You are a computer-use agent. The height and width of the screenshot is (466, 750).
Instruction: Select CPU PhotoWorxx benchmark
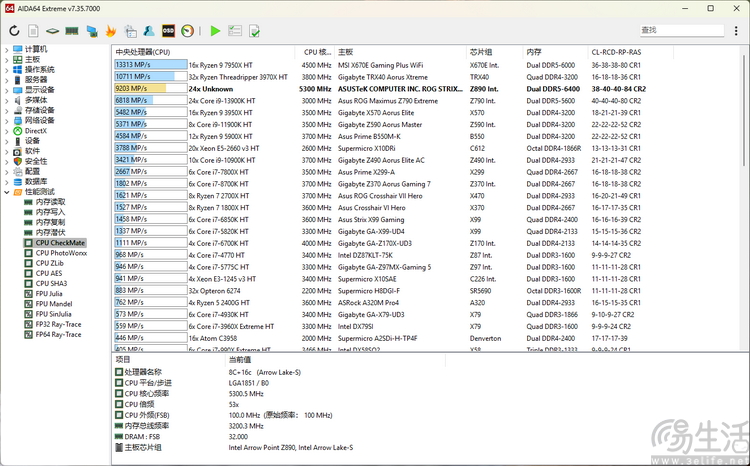pyautogui.click(x=61, y=253)
